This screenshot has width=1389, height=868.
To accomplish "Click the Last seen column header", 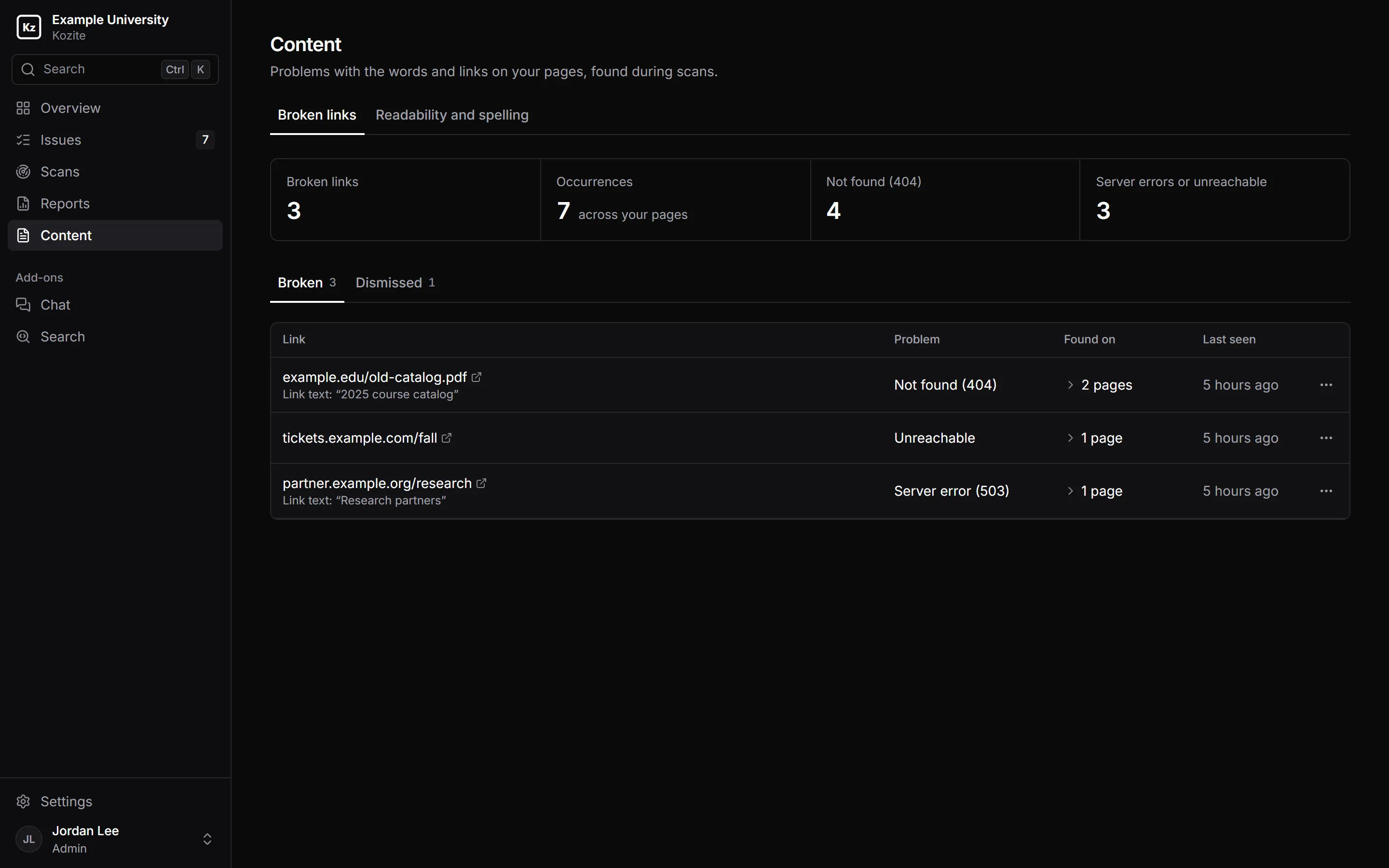I will (1229, 339).
